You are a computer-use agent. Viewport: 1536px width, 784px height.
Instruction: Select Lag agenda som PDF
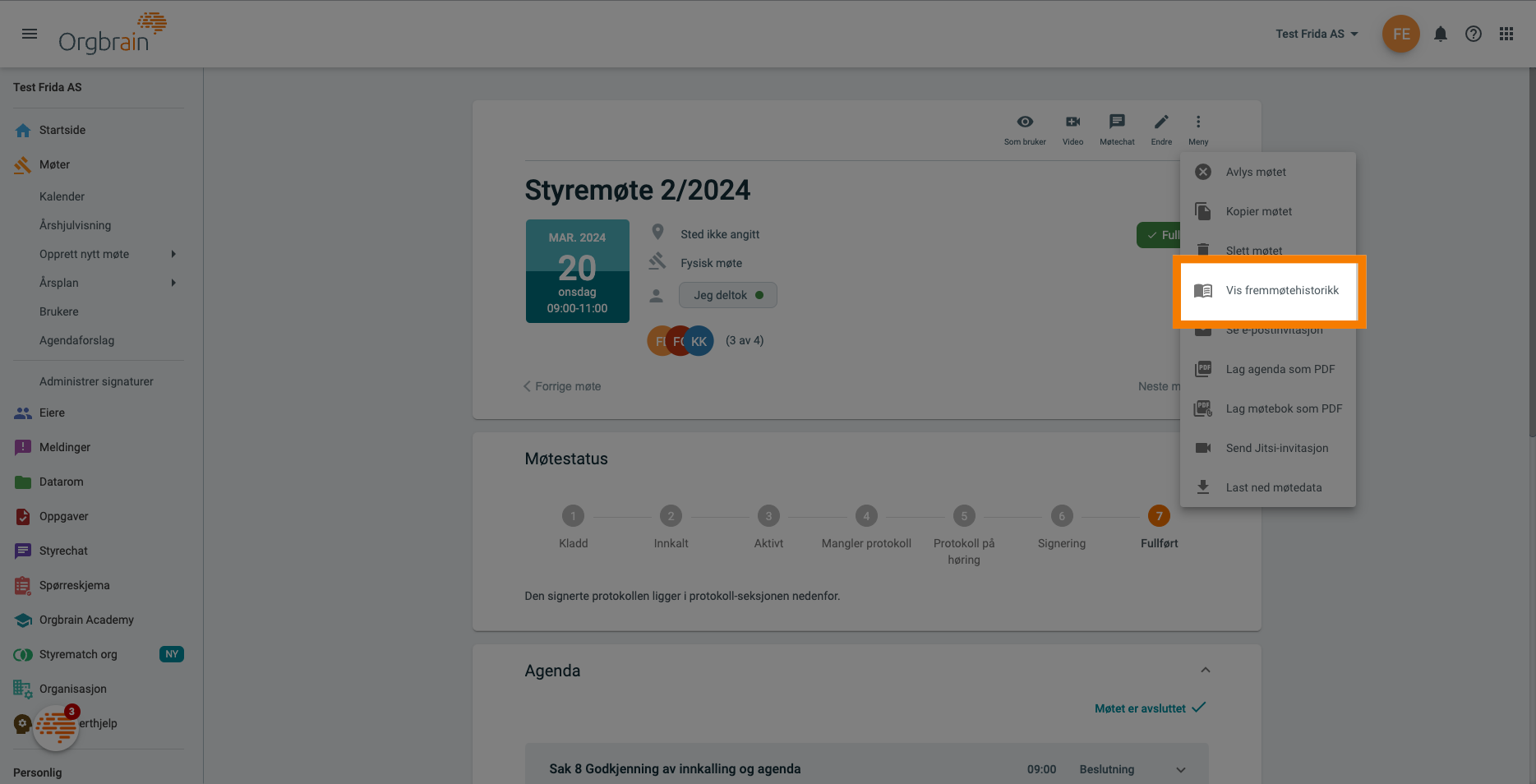[1268, 369]
